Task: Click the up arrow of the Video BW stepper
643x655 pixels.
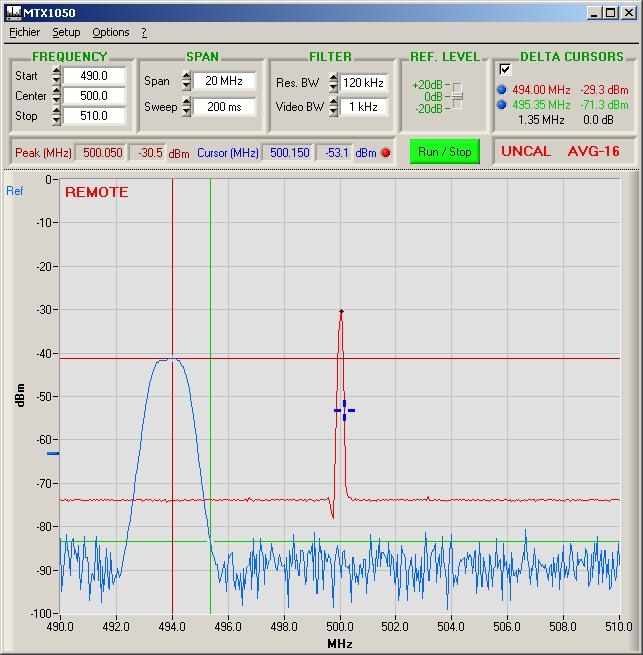Action: pyautogui.click(x=333, y=102)
